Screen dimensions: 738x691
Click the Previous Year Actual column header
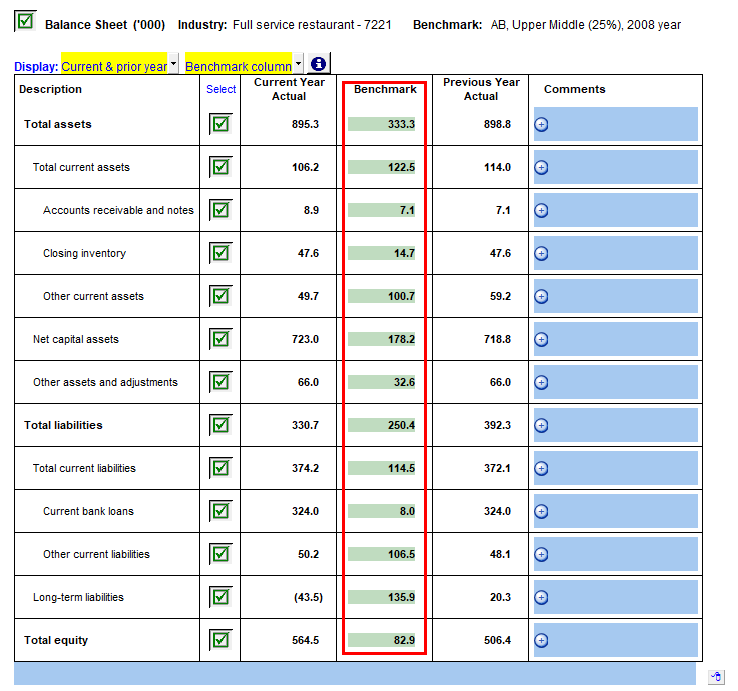coord(481,89)
